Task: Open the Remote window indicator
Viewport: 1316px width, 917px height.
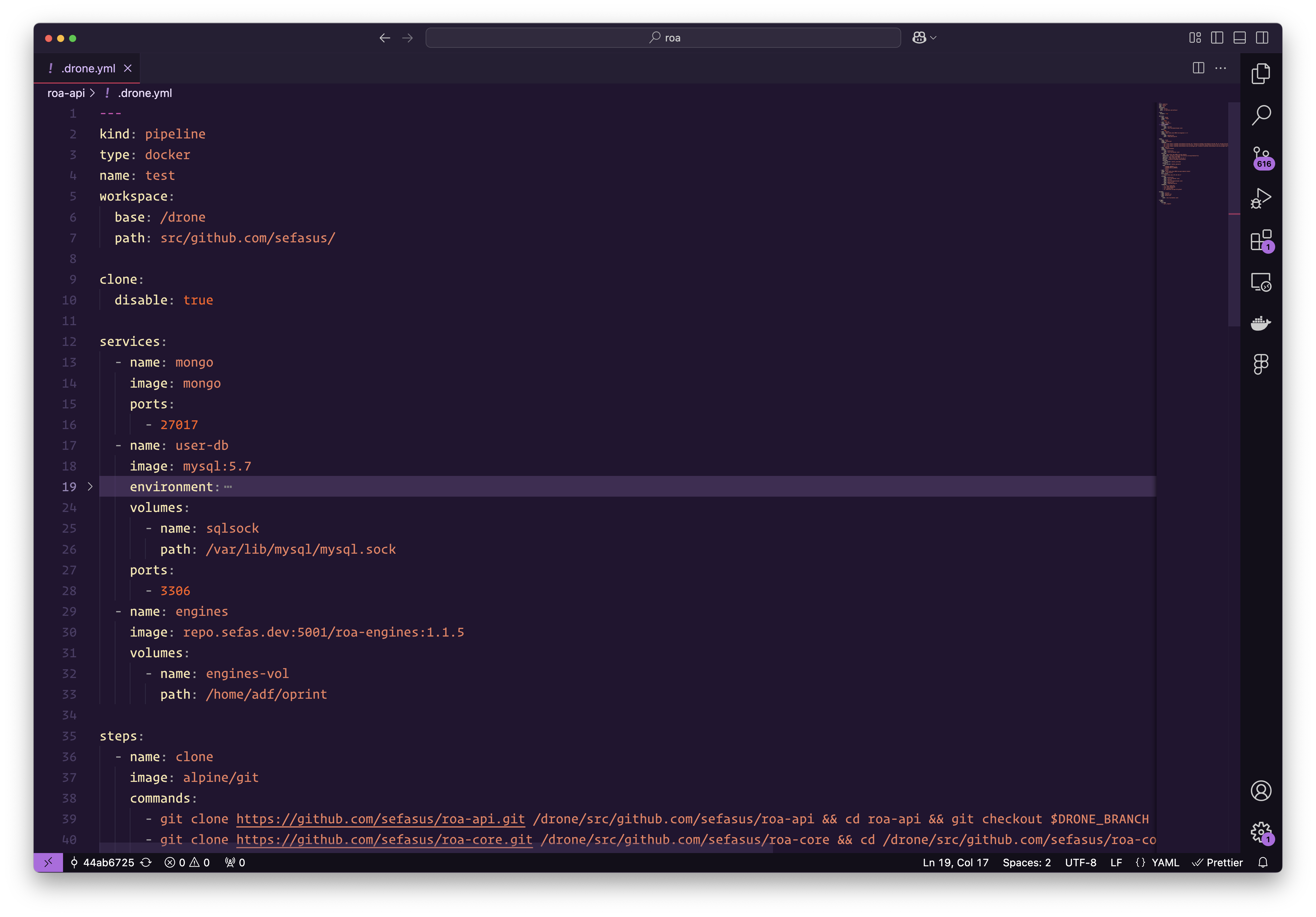Action: [48, 862]
